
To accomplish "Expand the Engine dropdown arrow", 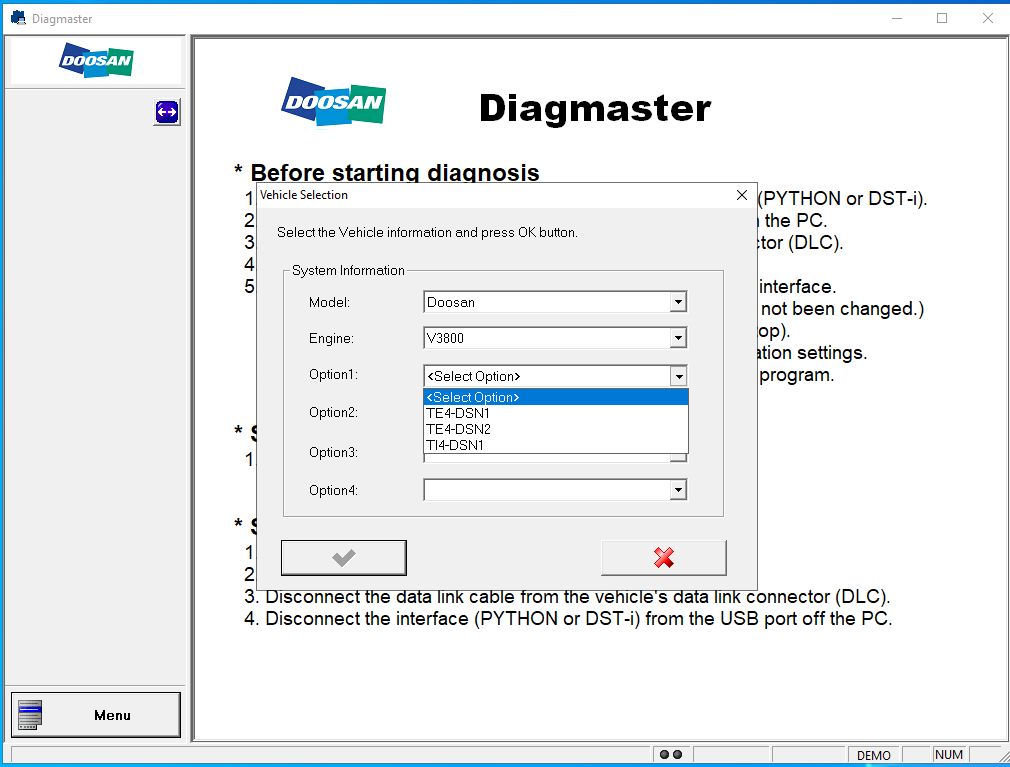I will coord(678,338).
